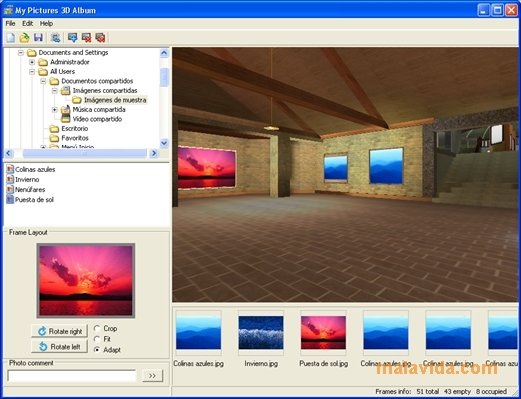Select the Escritorio tree row
This screenshot has width=521, height=399.
tap(75, 129)
